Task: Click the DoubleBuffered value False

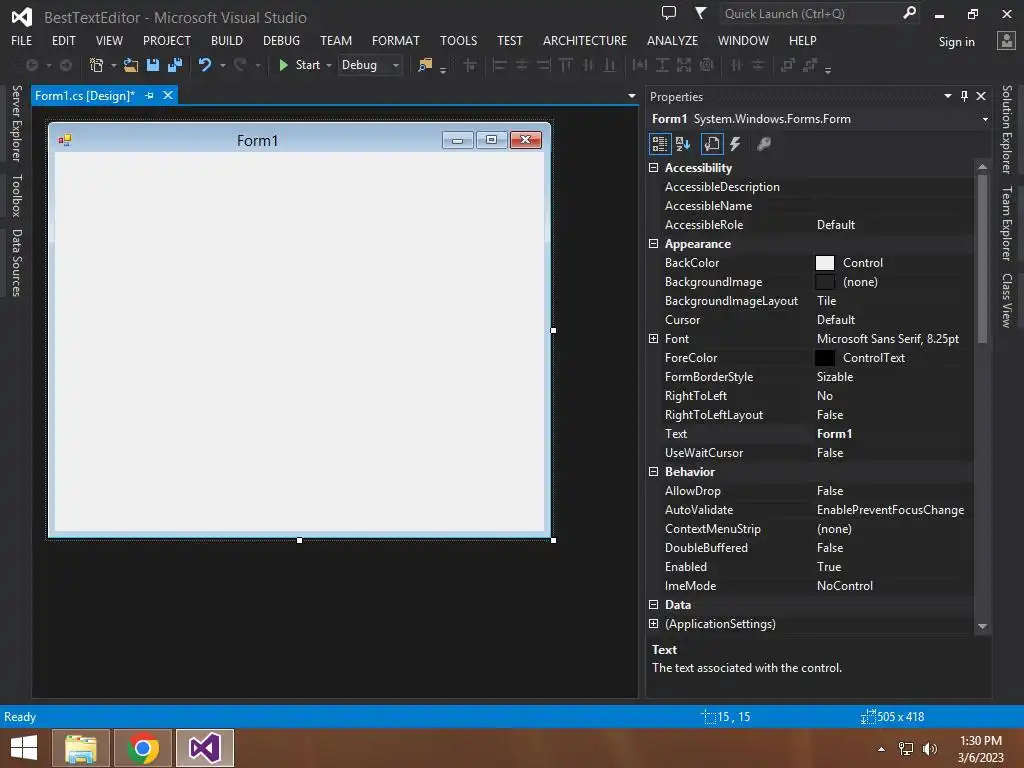Action: pyautogui.click(x=829, y=548)
